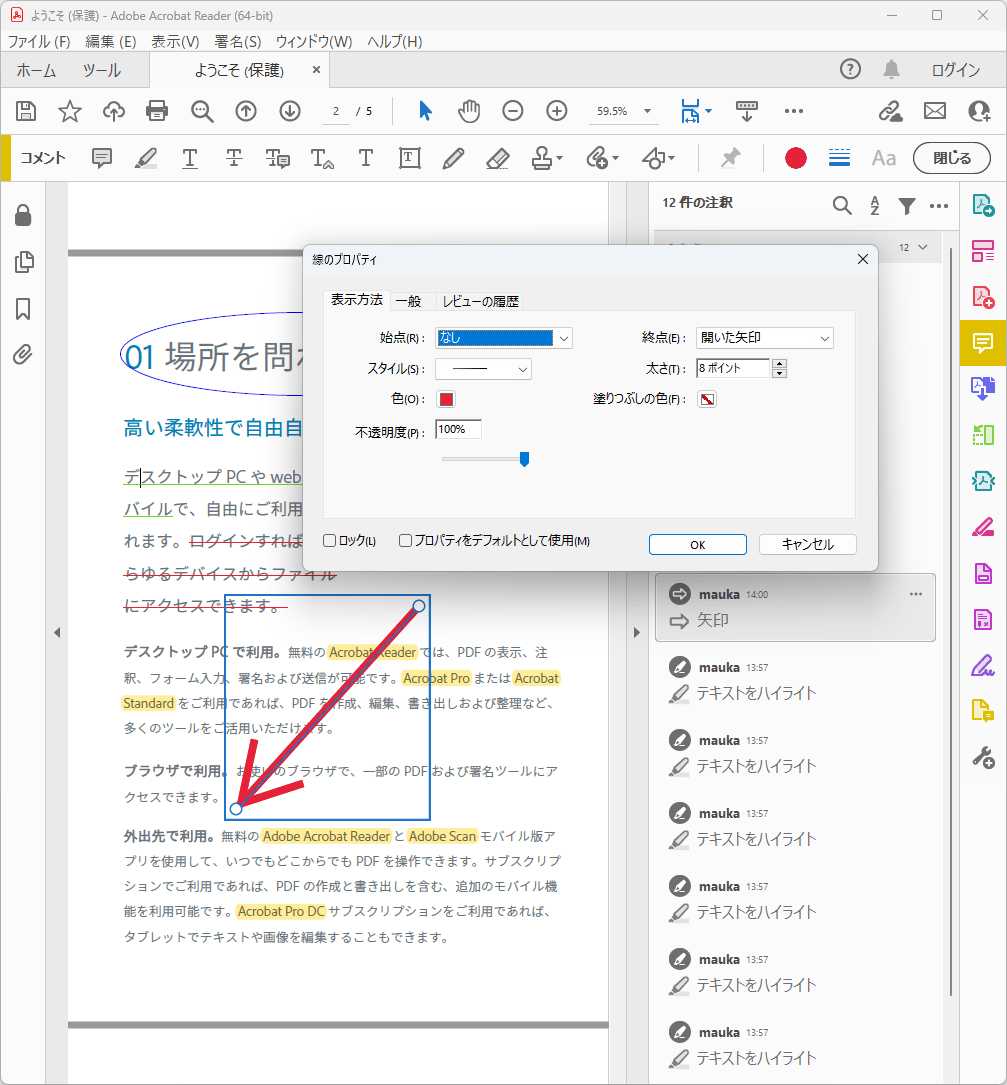Viewport: 1007px width, 1085px height.
Task: Expand the 12 comments page group chevron
Action: pos(923,247)
